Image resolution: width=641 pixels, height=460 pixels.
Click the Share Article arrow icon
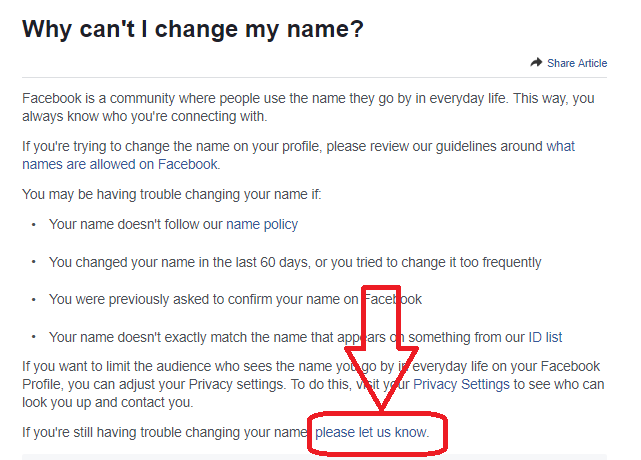click(536, 63)
